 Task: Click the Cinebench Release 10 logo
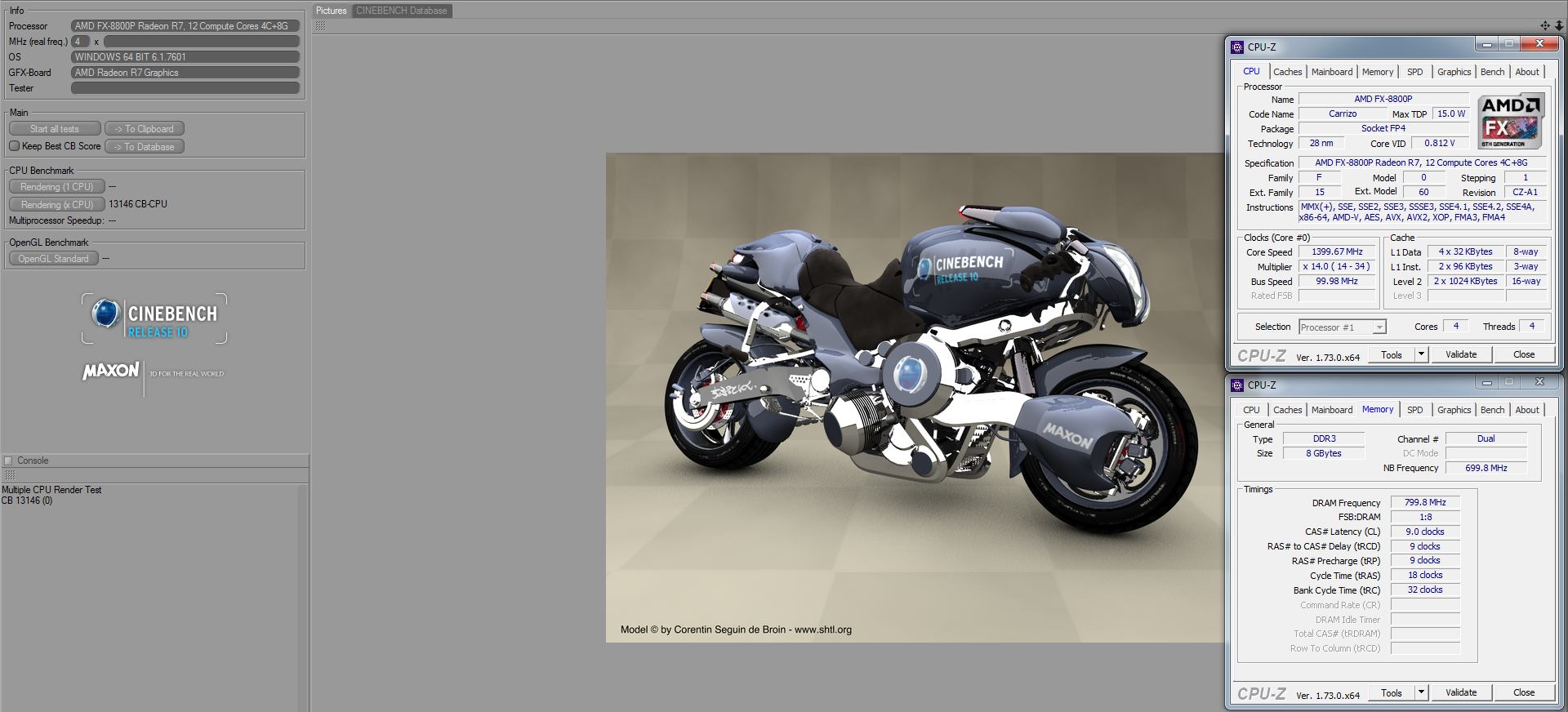tap(154, 318)
